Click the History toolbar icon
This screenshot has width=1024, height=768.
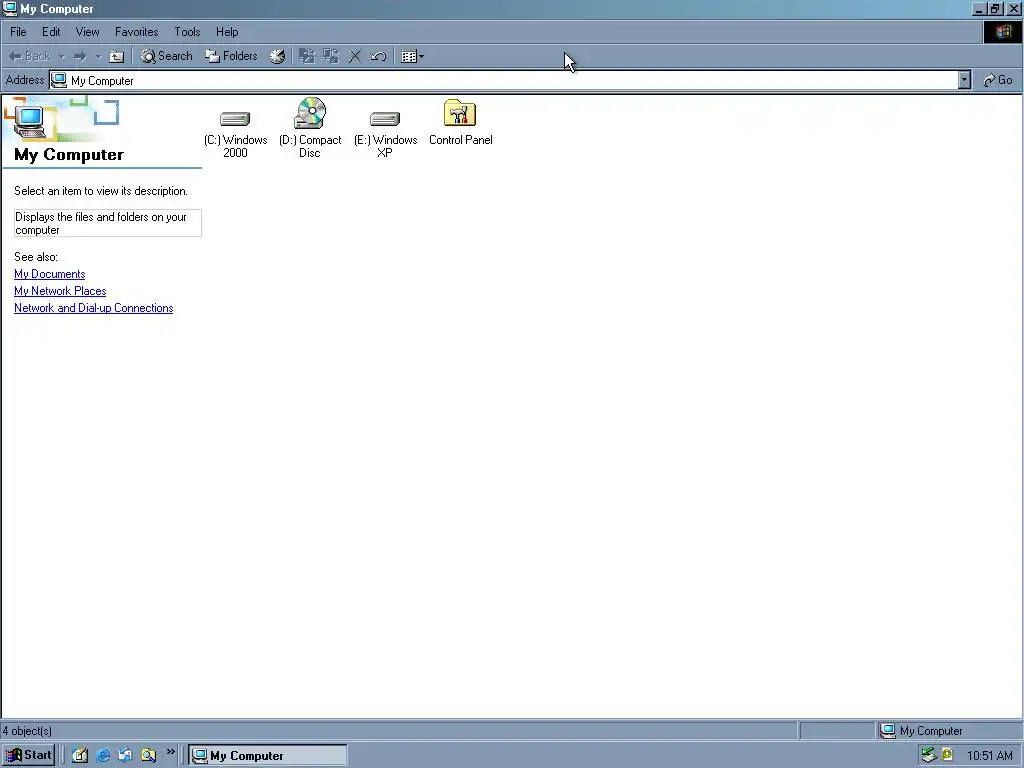[278, 57]
